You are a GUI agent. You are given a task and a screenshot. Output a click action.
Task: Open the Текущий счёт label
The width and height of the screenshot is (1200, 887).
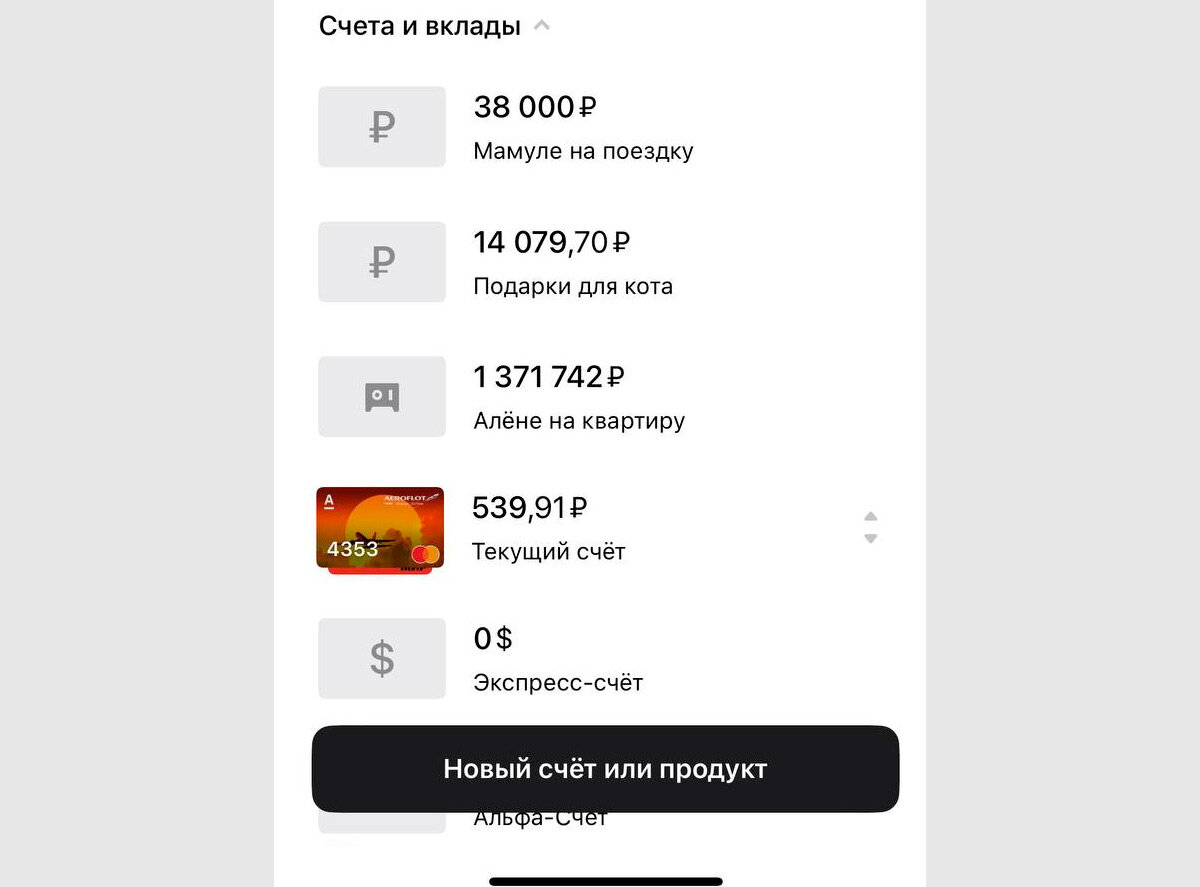549,551
